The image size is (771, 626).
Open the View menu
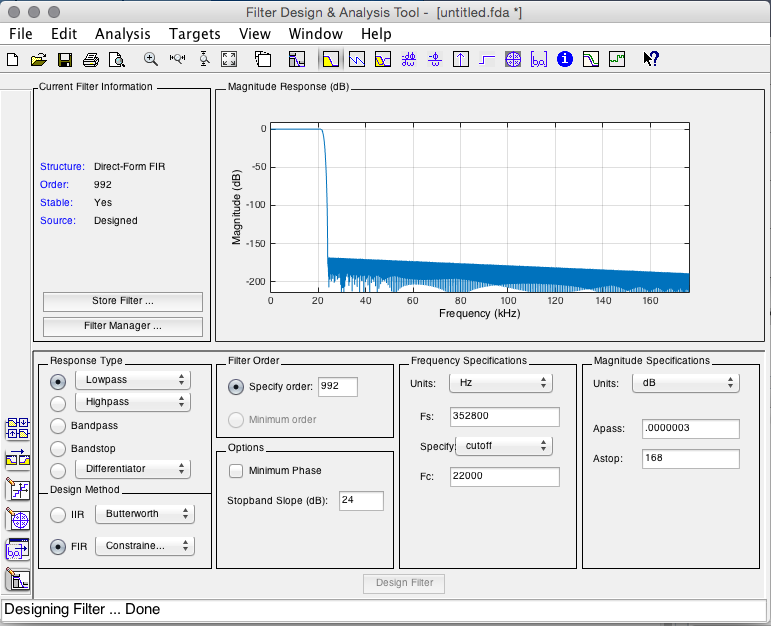click(x=255, y=34)
